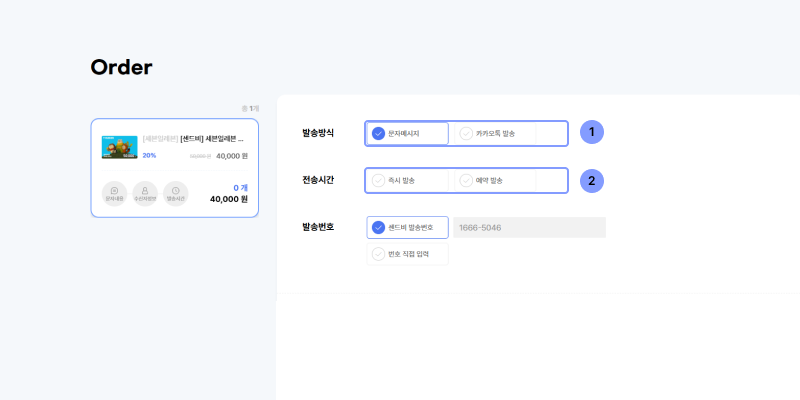The width and height of the screenshot is (800, 400).
Task: Open the gift card product thumbnail
Action: tap(119, 147)
